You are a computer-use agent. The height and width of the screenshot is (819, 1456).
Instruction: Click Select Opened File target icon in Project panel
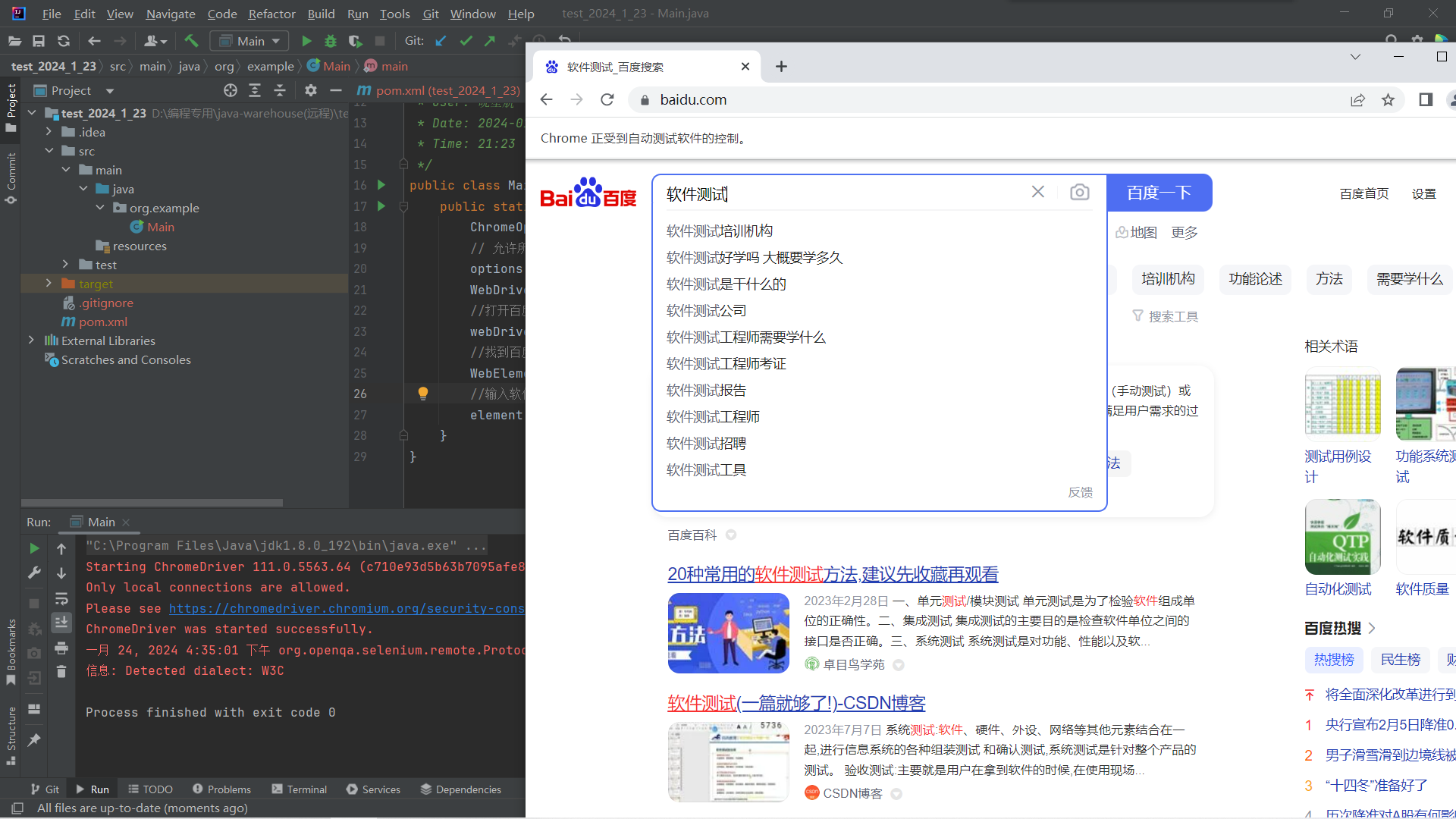point(231,90)
